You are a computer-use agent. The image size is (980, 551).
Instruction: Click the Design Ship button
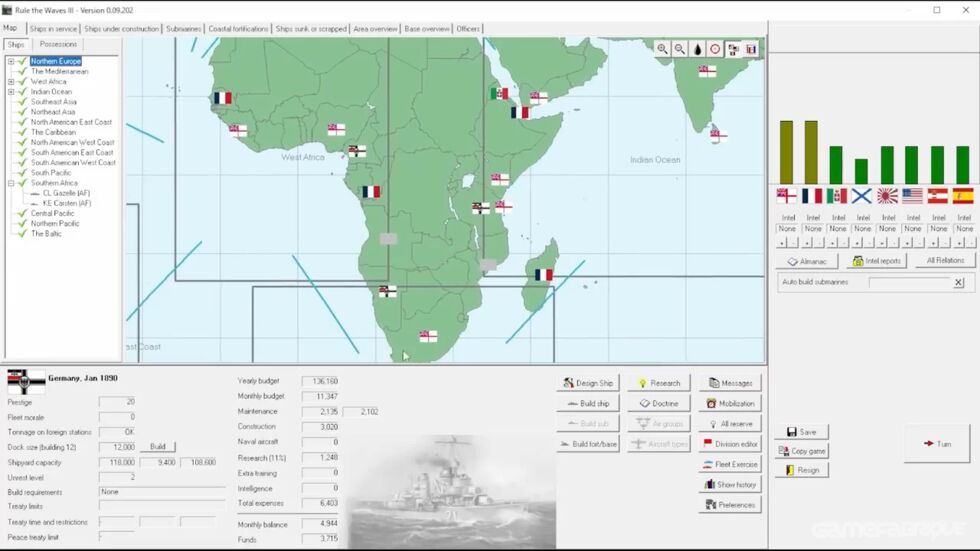[x=588, y=383]
